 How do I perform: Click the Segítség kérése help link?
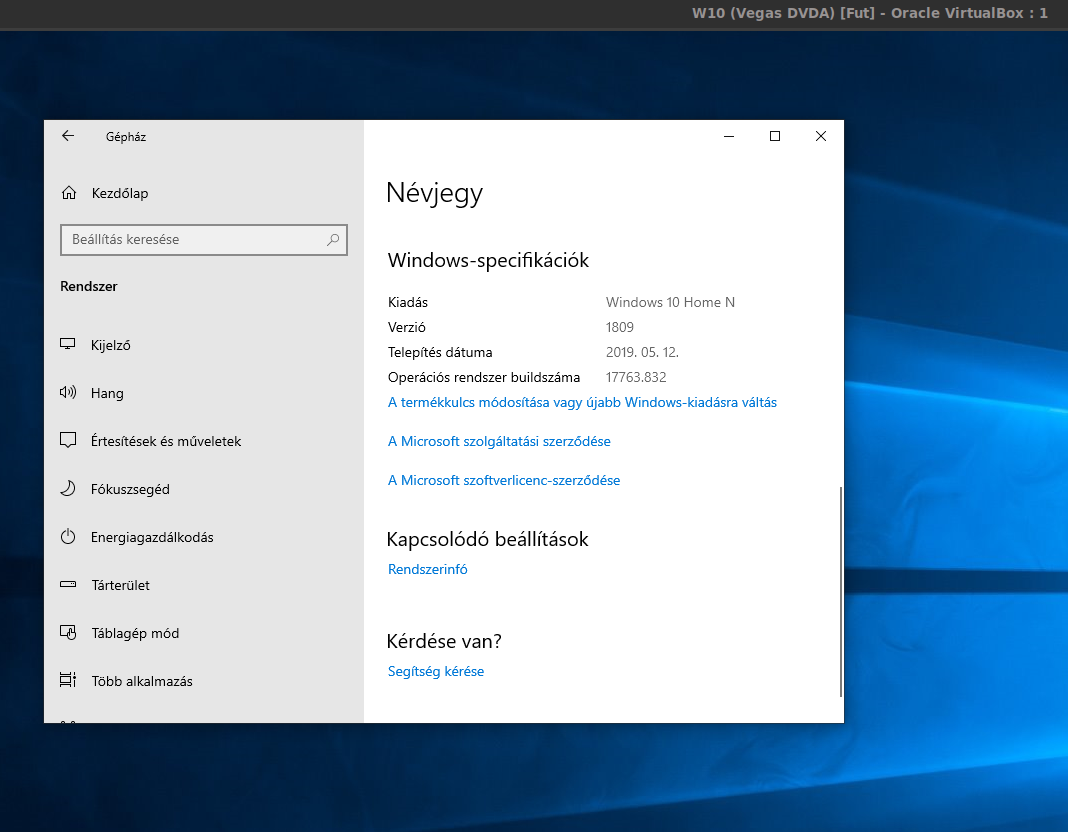435,671
